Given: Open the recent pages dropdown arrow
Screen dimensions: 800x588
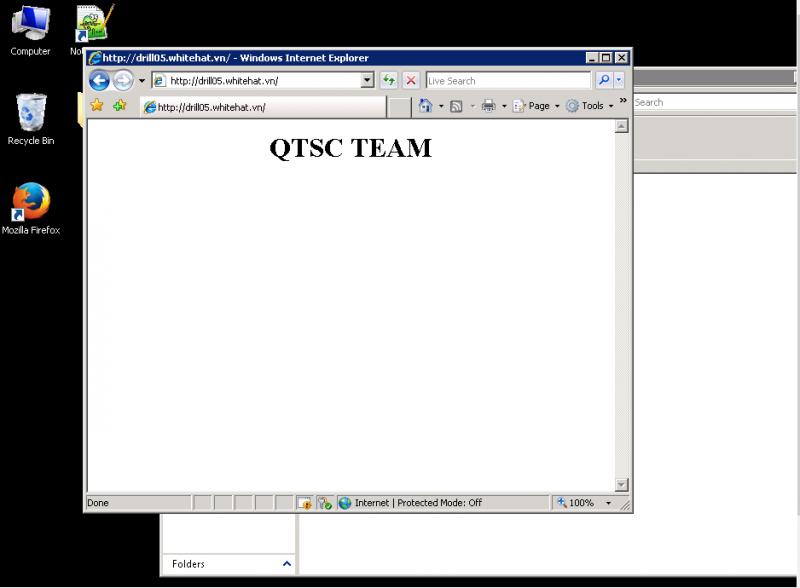Looking at the screenshot, I should [142, 81].
